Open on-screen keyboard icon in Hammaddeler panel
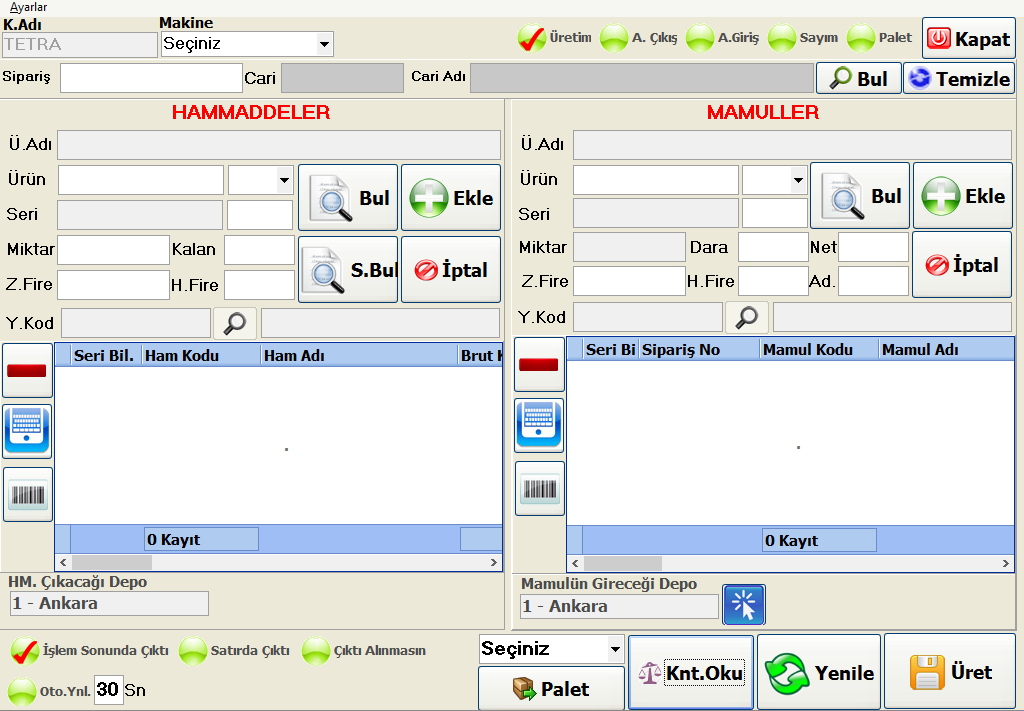 pos(27,432)
